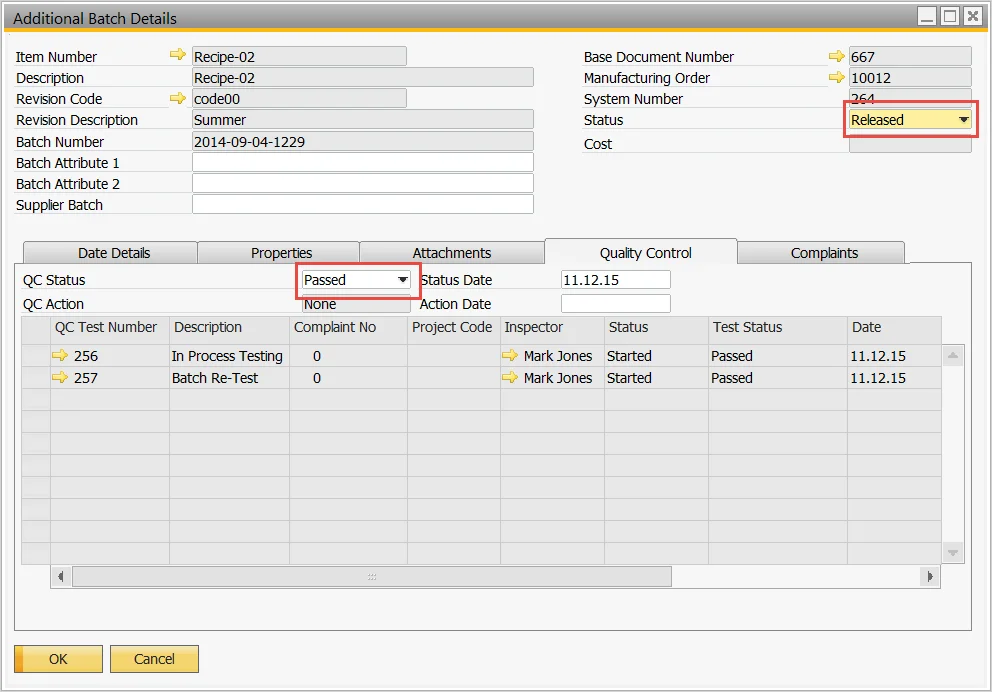This screenshot has height=692, width=992.
Task: Click the scroll left arrow of table
Action: 61,576
